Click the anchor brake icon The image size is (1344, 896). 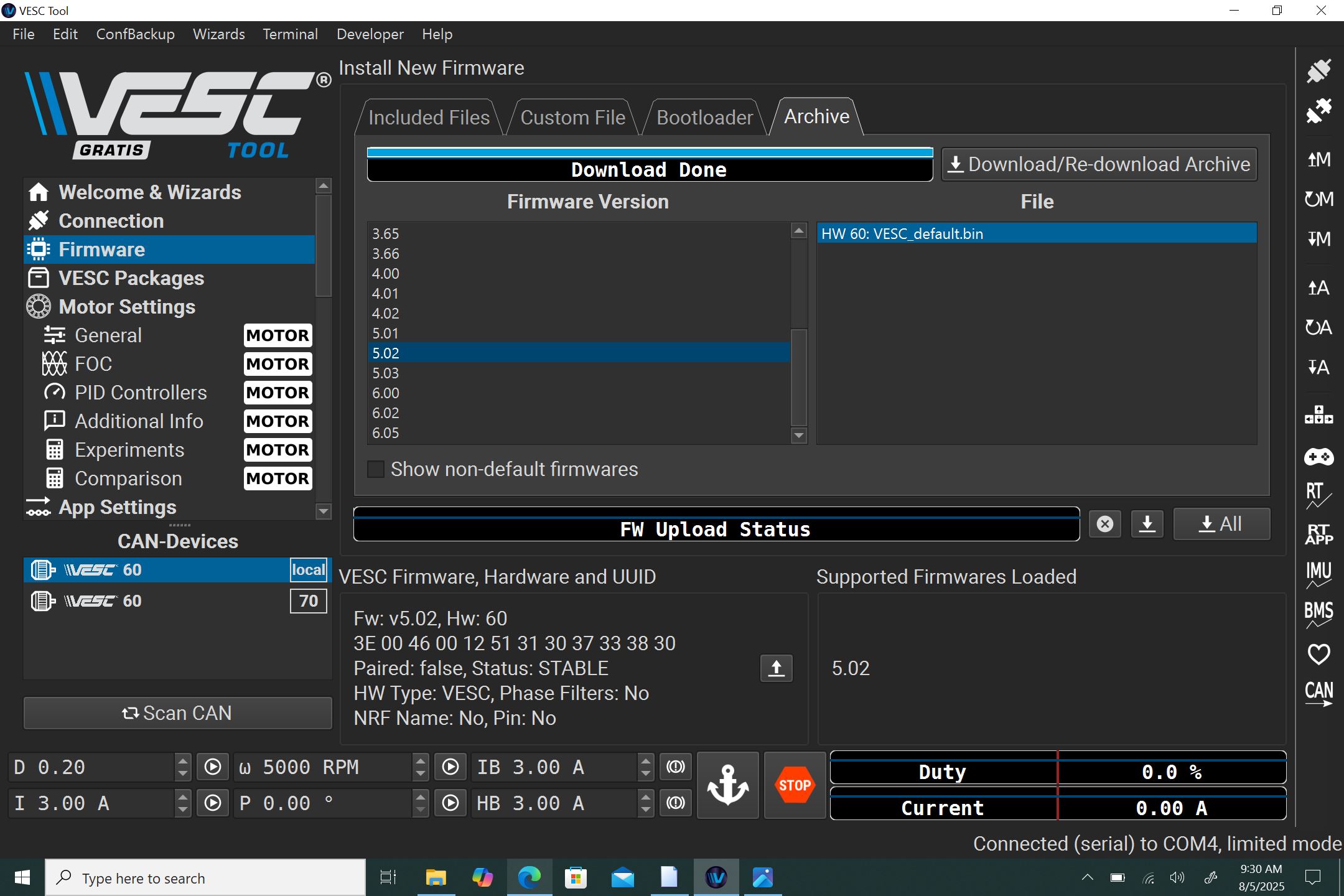[727, 785]
